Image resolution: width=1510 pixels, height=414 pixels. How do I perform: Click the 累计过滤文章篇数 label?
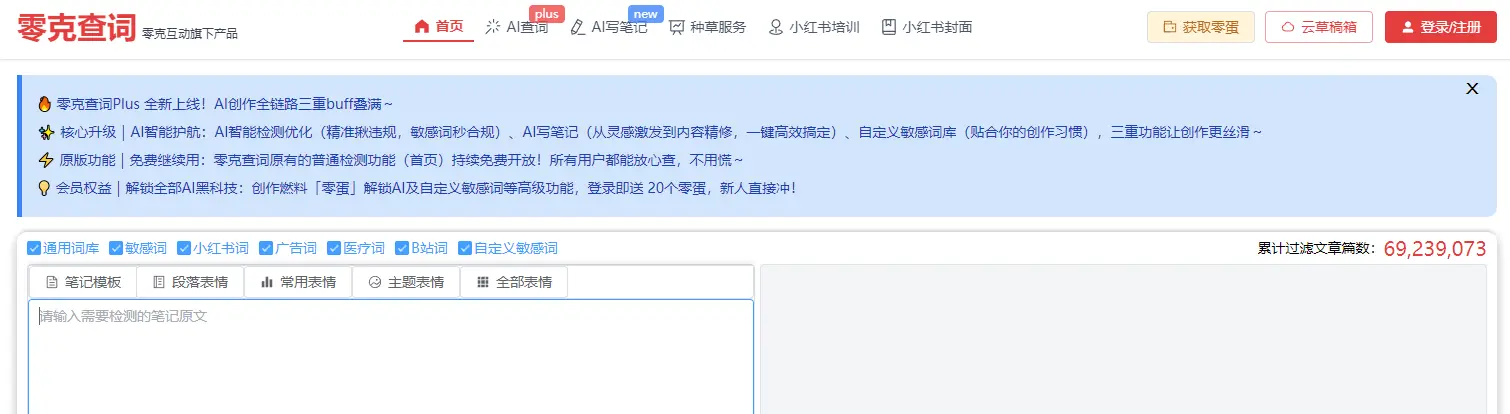pos(1317,249)
